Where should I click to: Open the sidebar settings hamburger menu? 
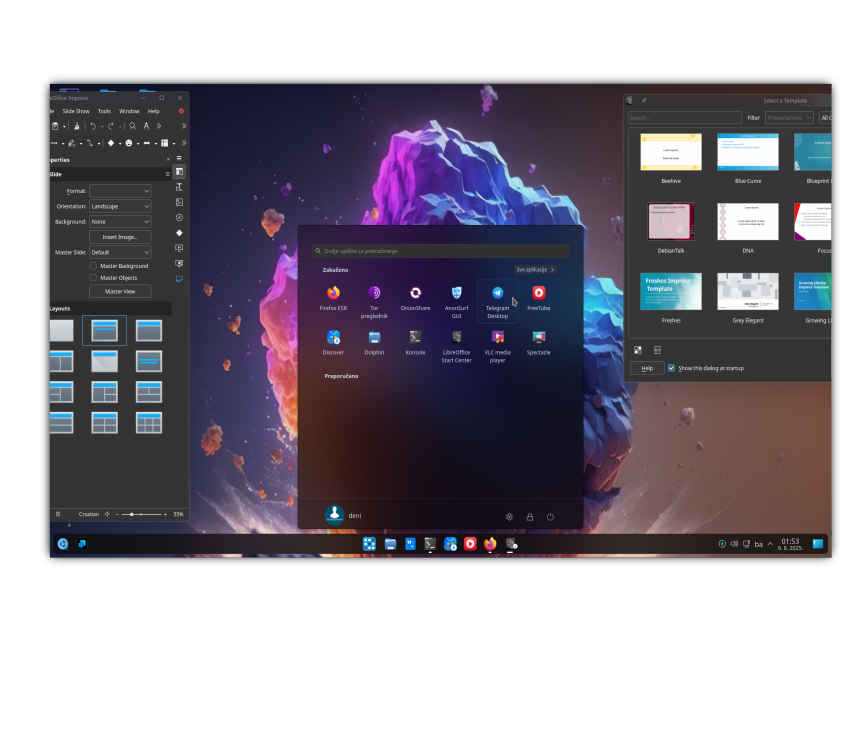(179, 158)
